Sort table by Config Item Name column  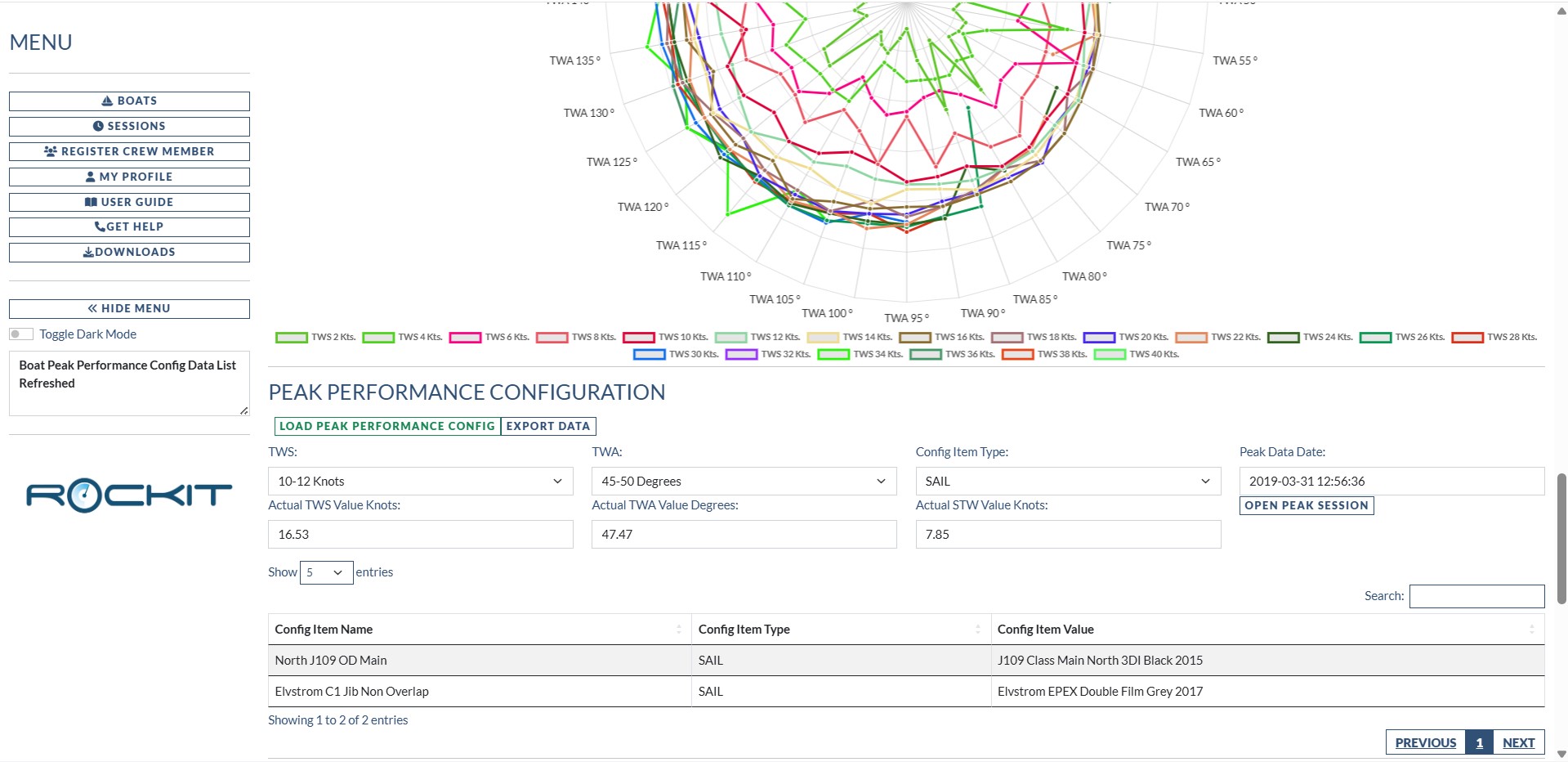479,630
